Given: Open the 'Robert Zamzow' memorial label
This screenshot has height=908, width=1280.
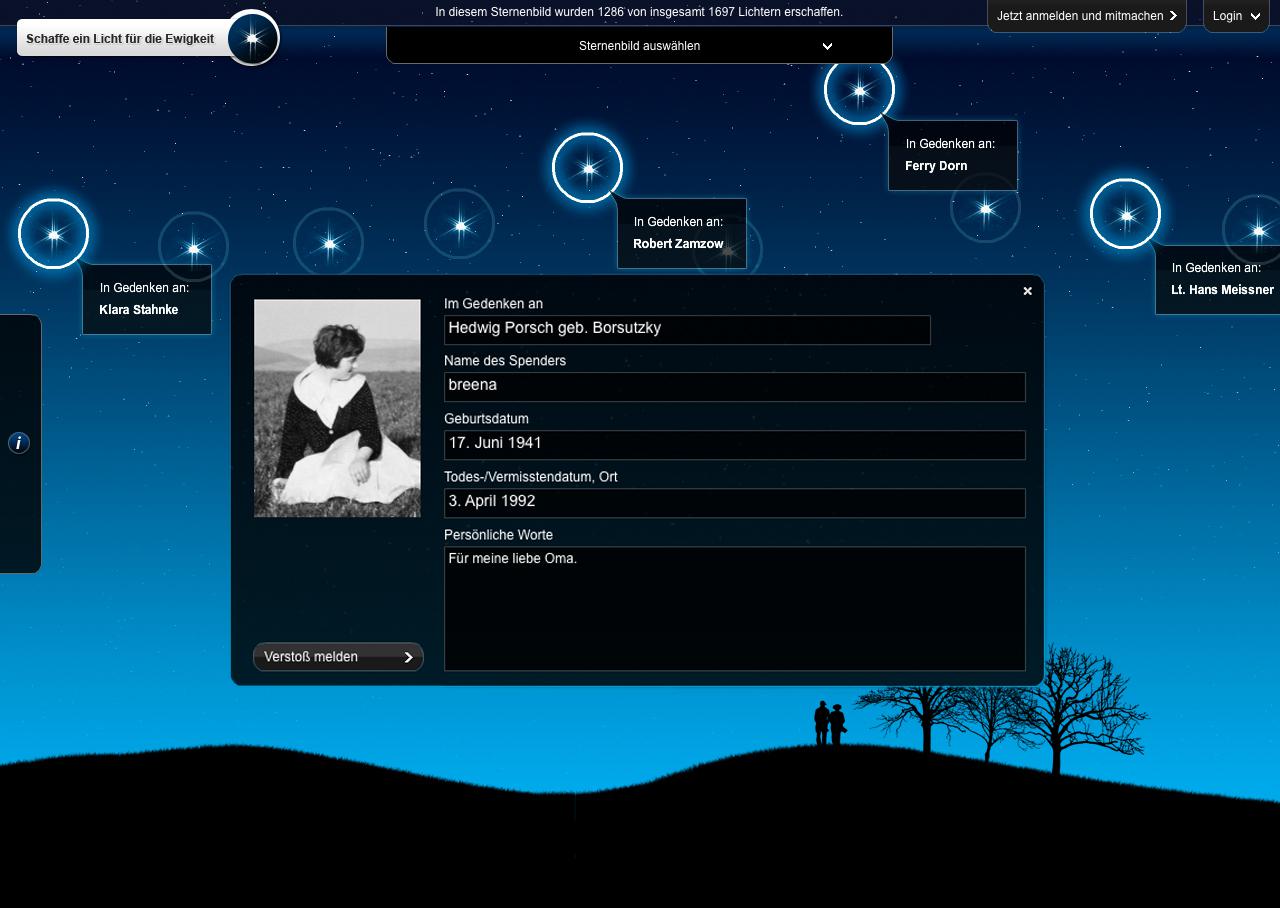Looking at the screenshot, I should point(682,233).
